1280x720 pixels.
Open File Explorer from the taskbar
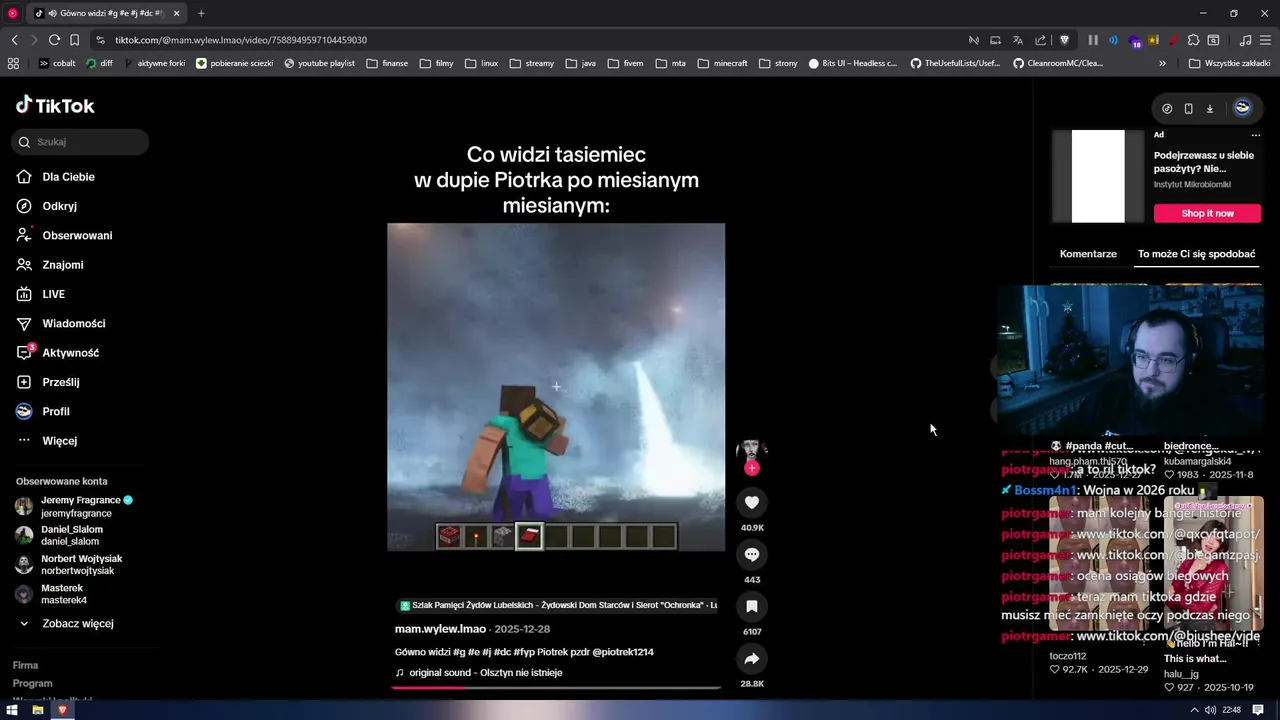tap(38, 710)
